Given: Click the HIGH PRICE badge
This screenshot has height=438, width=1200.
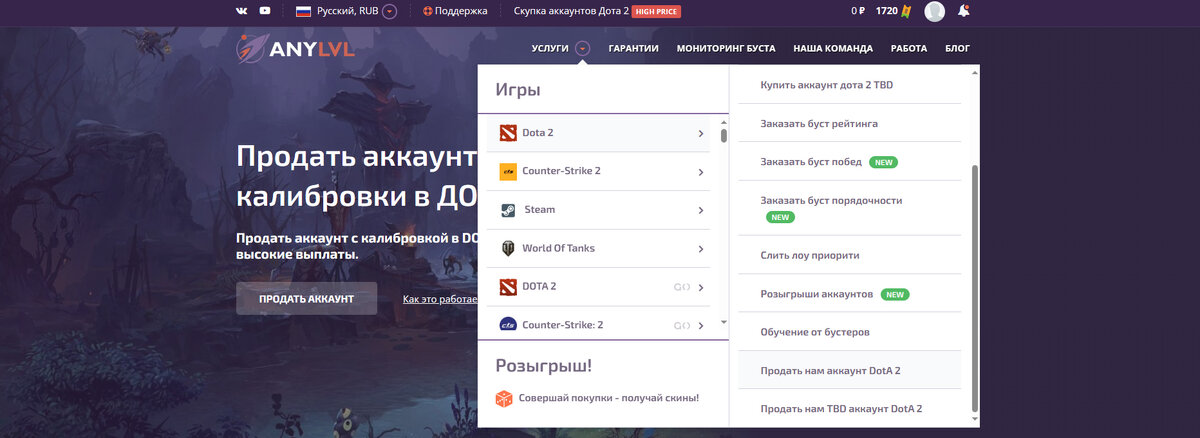Looking at the screenshot, I should (x=657, y=11).
